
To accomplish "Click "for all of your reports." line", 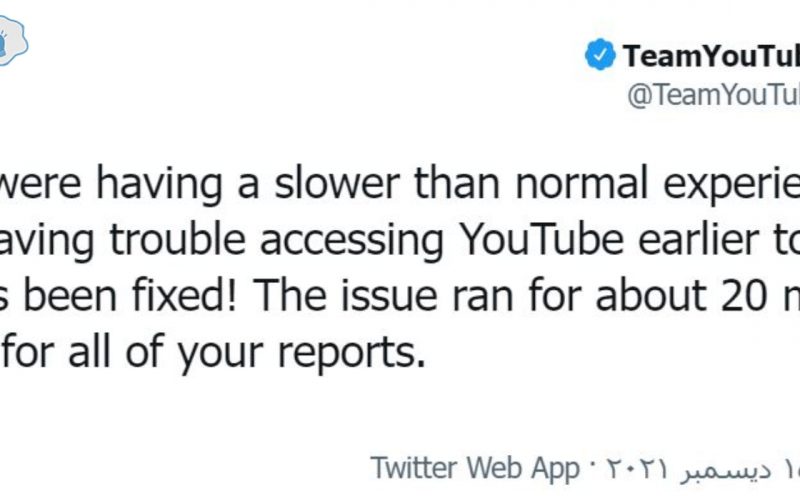I will pyautogui.click(x=213, y=353).
